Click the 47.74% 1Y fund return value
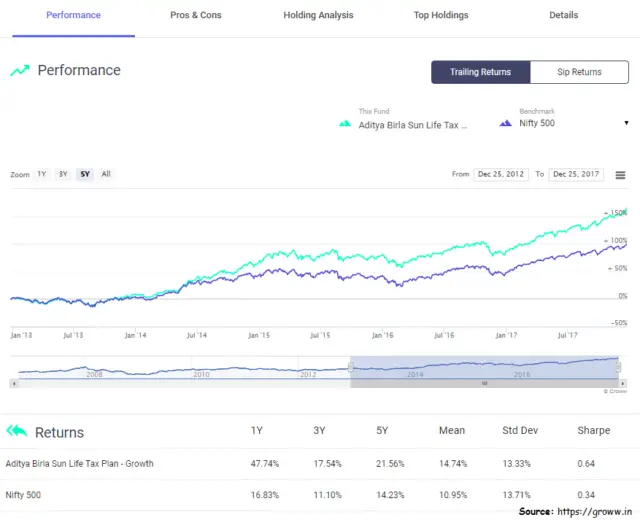Image resolution: width=640 pixels, height=520 pixels. tap(264, 464)
